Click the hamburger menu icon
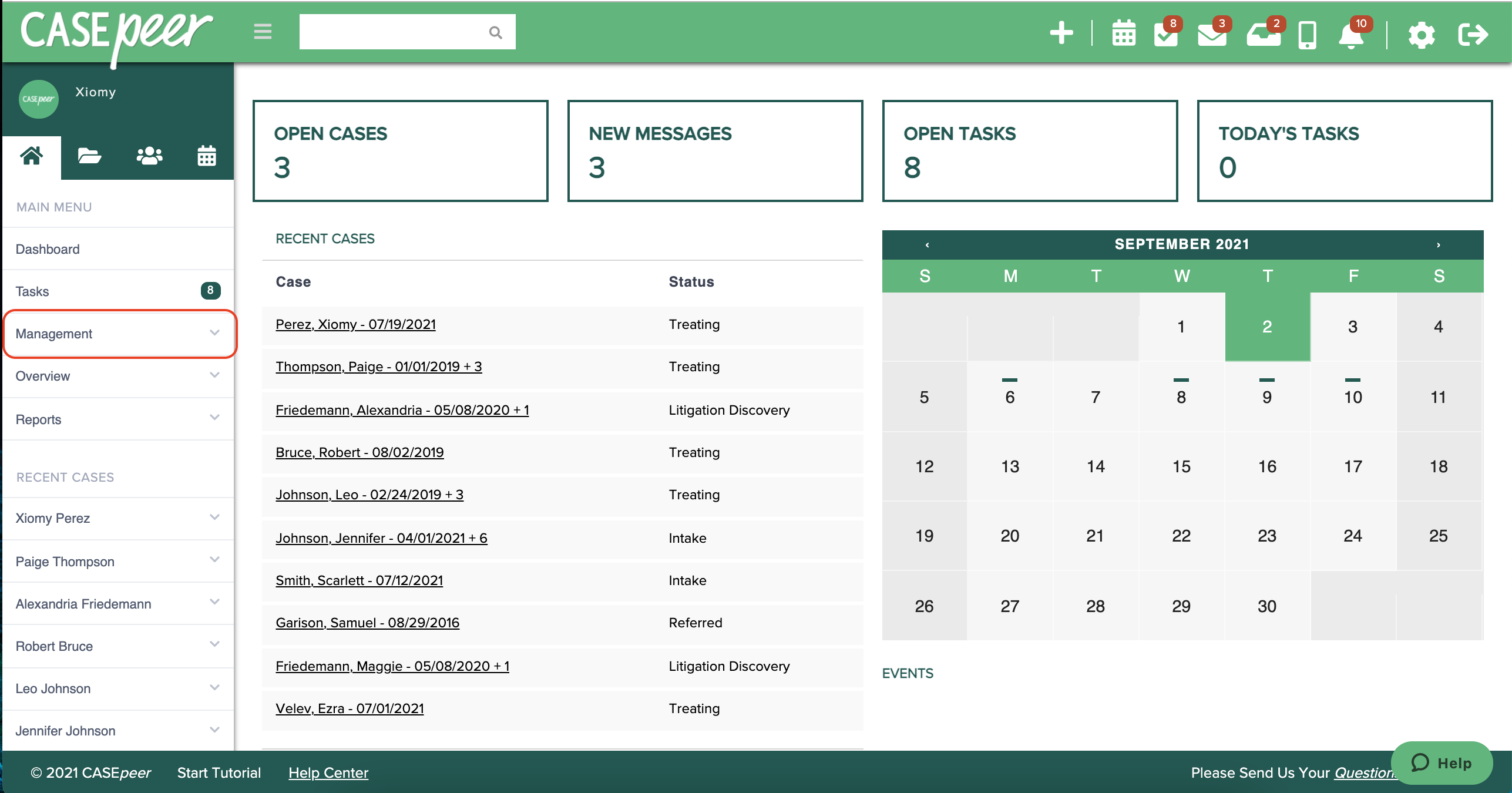The width and height of the screenshot is (1512, 793). (263, 32)
